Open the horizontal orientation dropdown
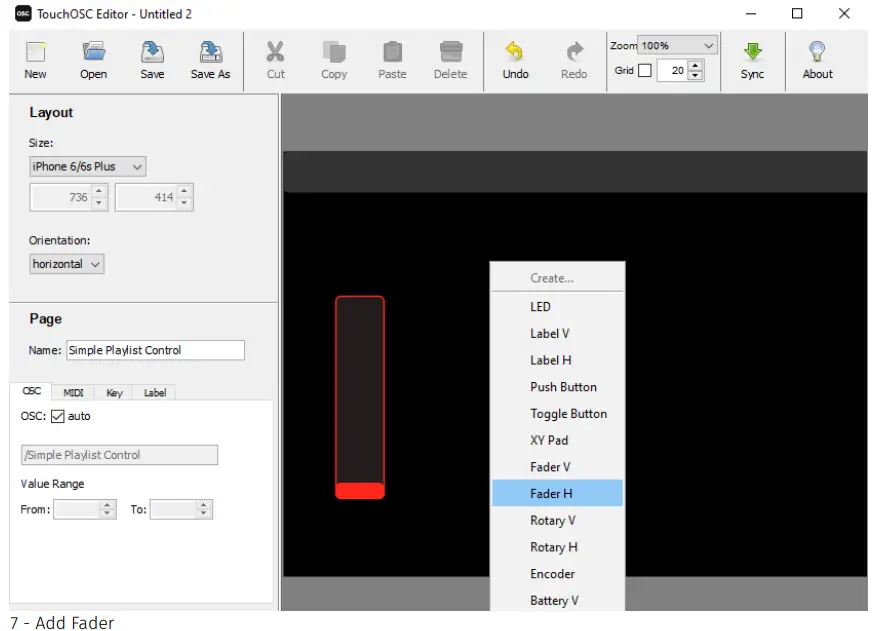875x631 pixels. [x=66, y=264]
